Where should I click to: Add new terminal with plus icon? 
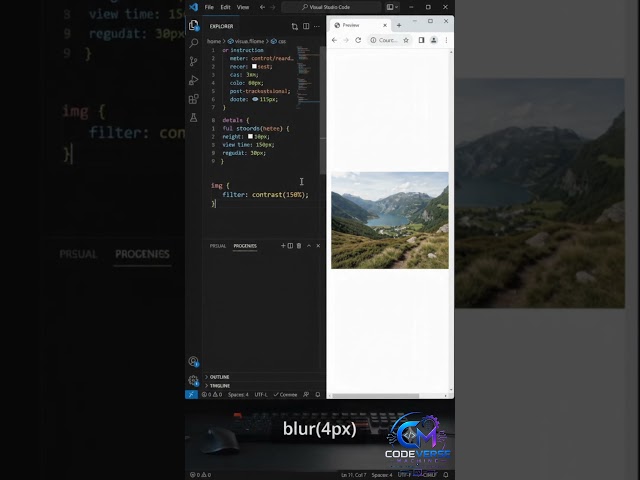pyautogui.click(x=283, y=245)
